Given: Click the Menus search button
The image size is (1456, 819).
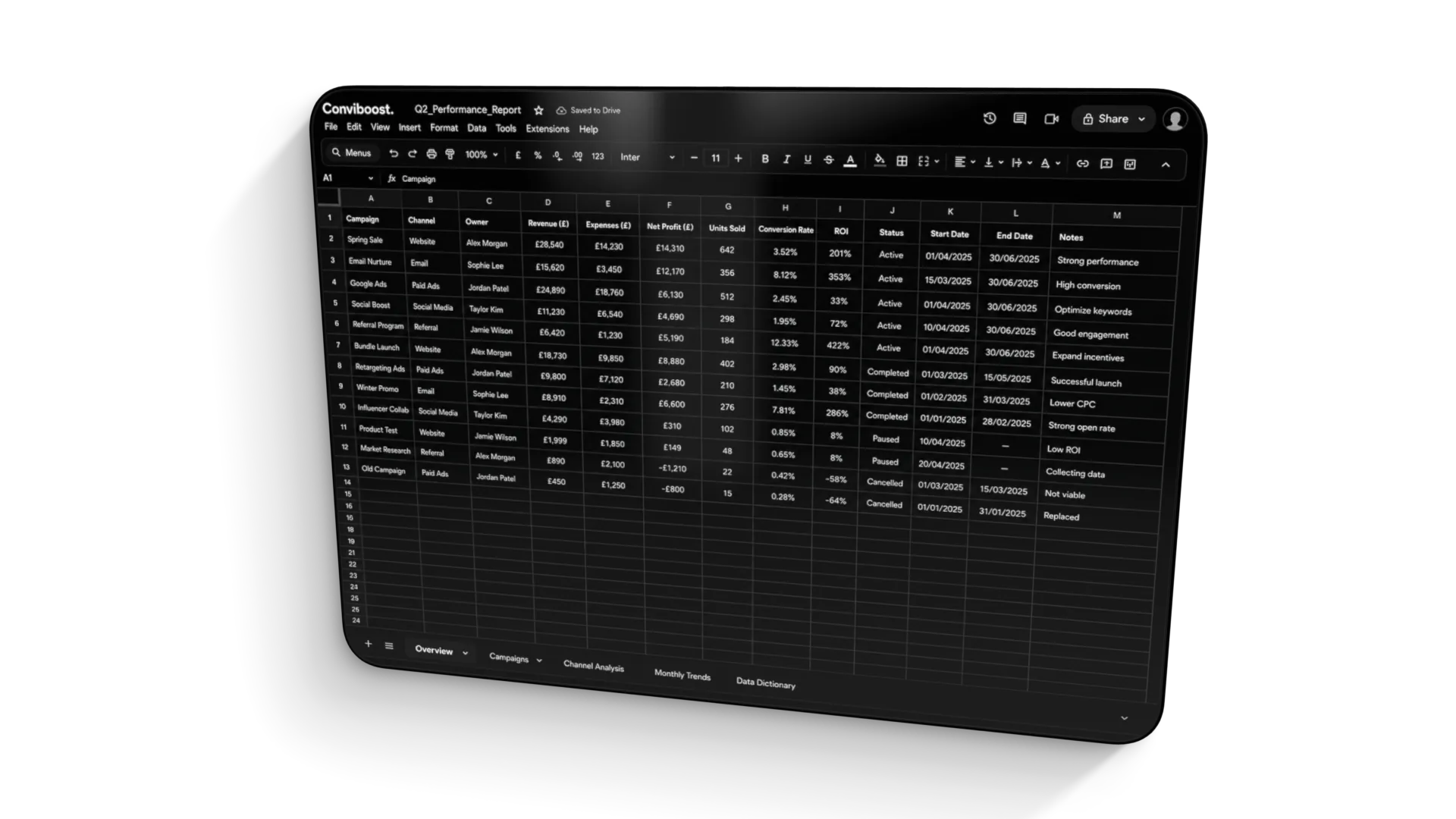Looking at the screenshot, I should [352, 152].
